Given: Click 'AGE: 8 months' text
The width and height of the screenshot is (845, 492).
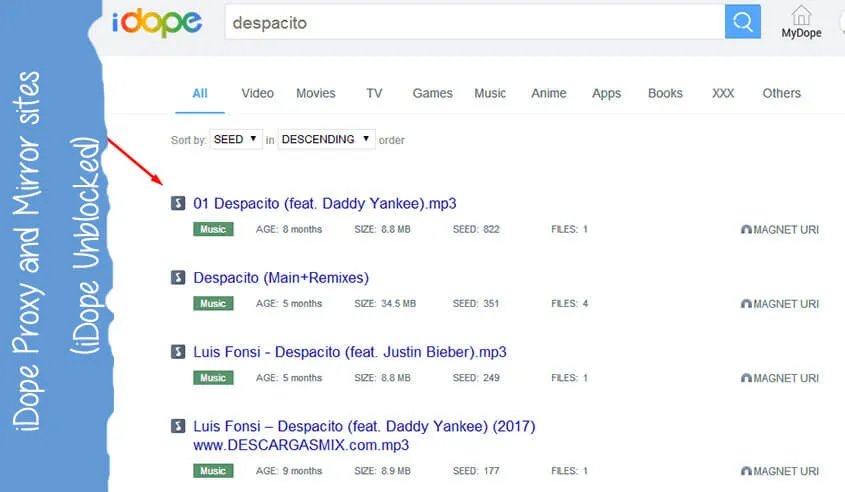Looking at the screenshot, I should (289, 229).
